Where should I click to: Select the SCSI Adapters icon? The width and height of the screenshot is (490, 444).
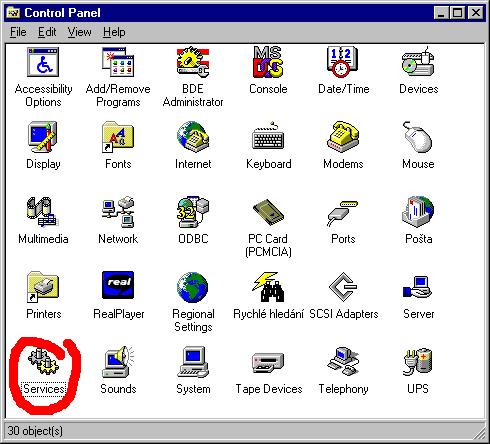[343, 287]
